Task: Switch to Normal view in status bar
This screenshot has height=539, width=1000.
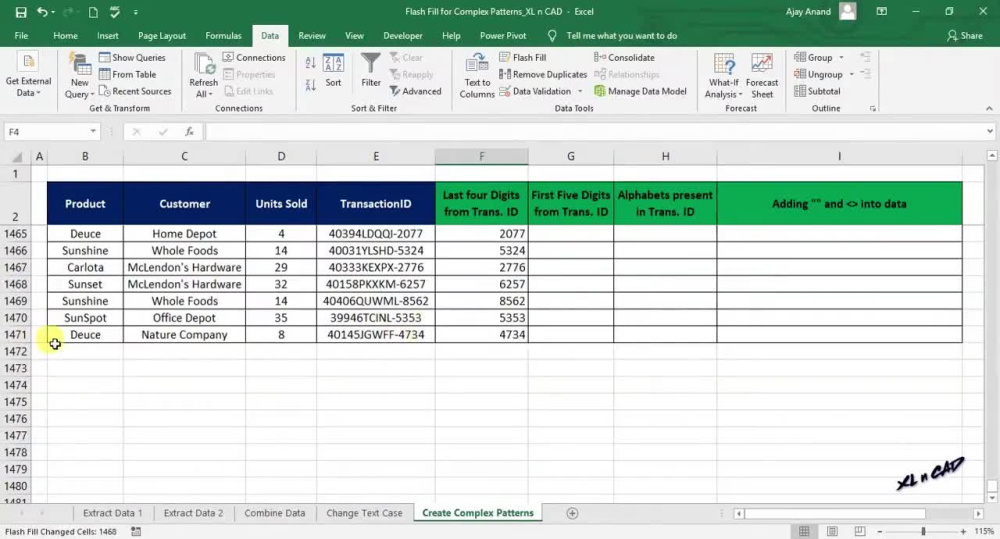Action: 804,531
